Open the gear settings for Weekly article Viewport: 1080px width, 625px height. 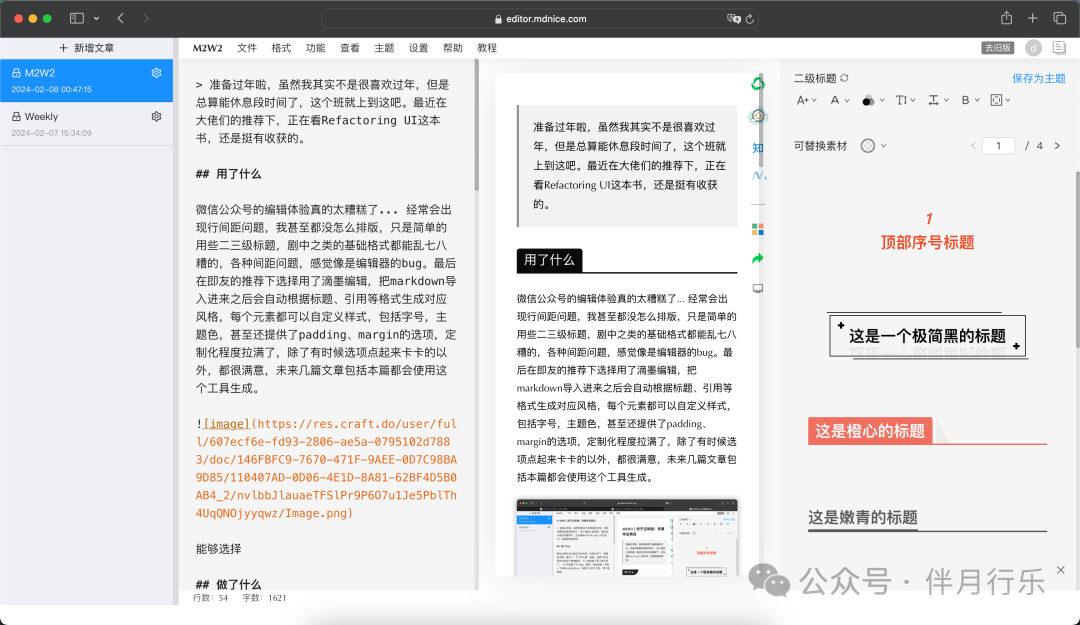[156, 116]
